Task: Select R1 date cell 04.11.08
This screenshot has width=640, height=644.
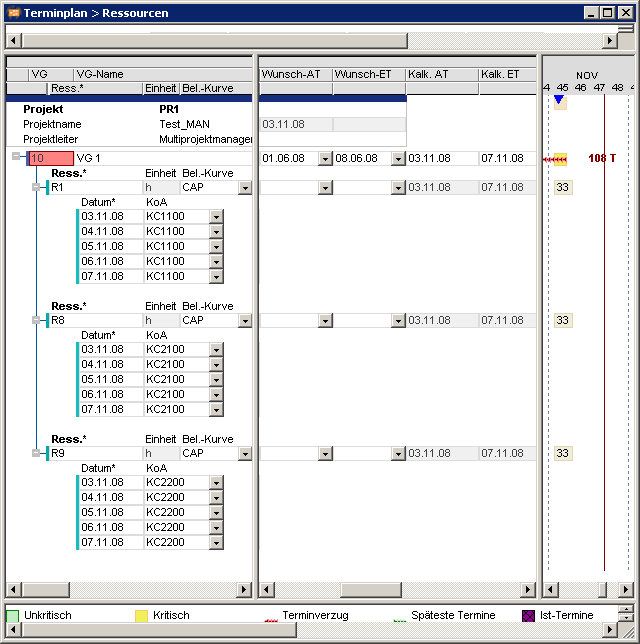Action: (111, 231)
